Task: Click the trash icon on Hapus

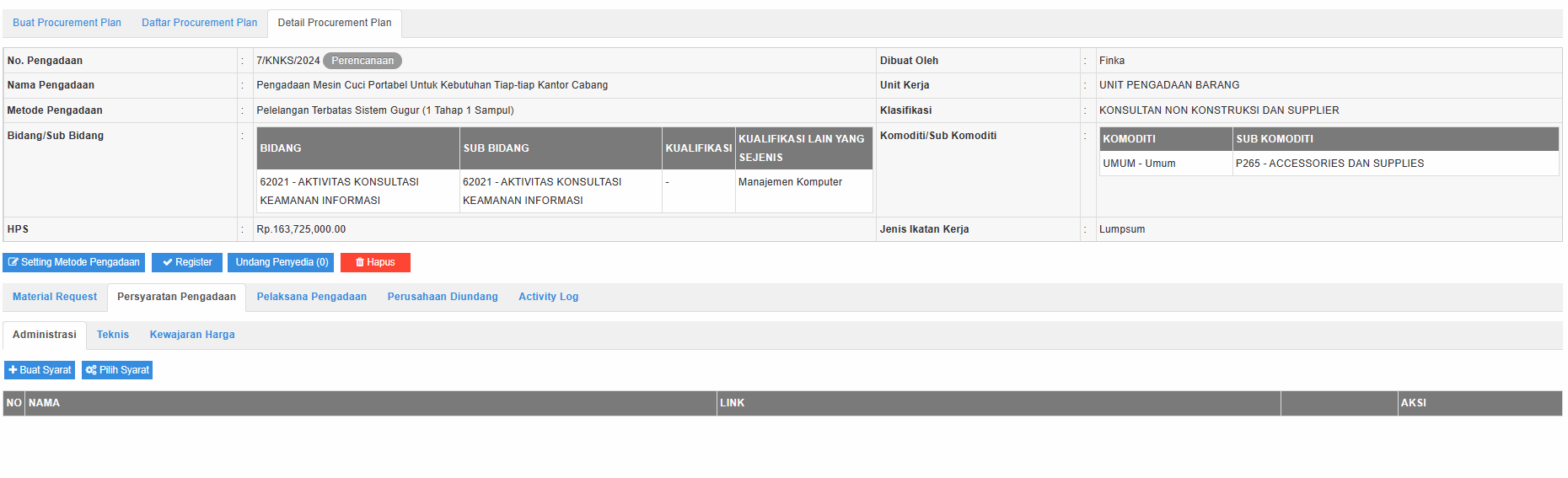Action: [360, 263]
